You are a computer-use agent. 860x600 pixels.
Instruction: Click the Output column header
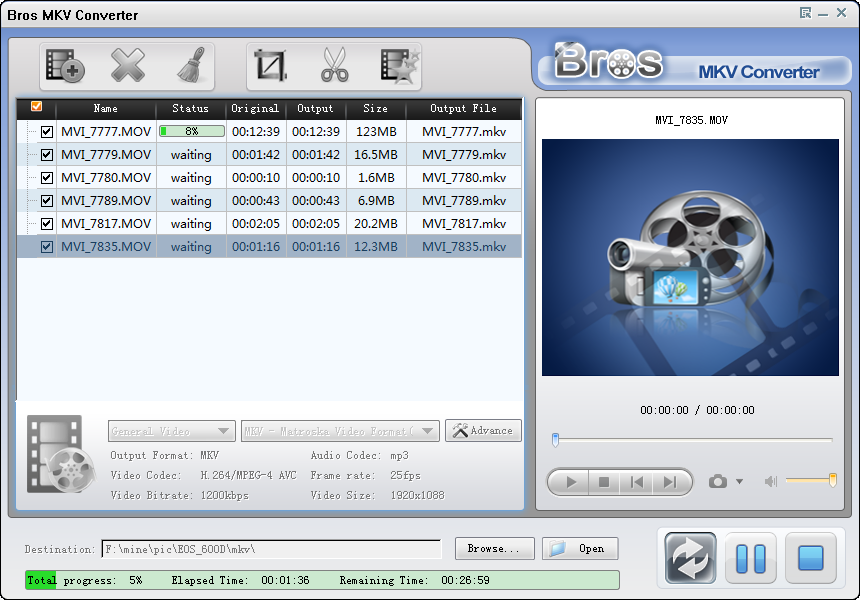coord(315,109)
